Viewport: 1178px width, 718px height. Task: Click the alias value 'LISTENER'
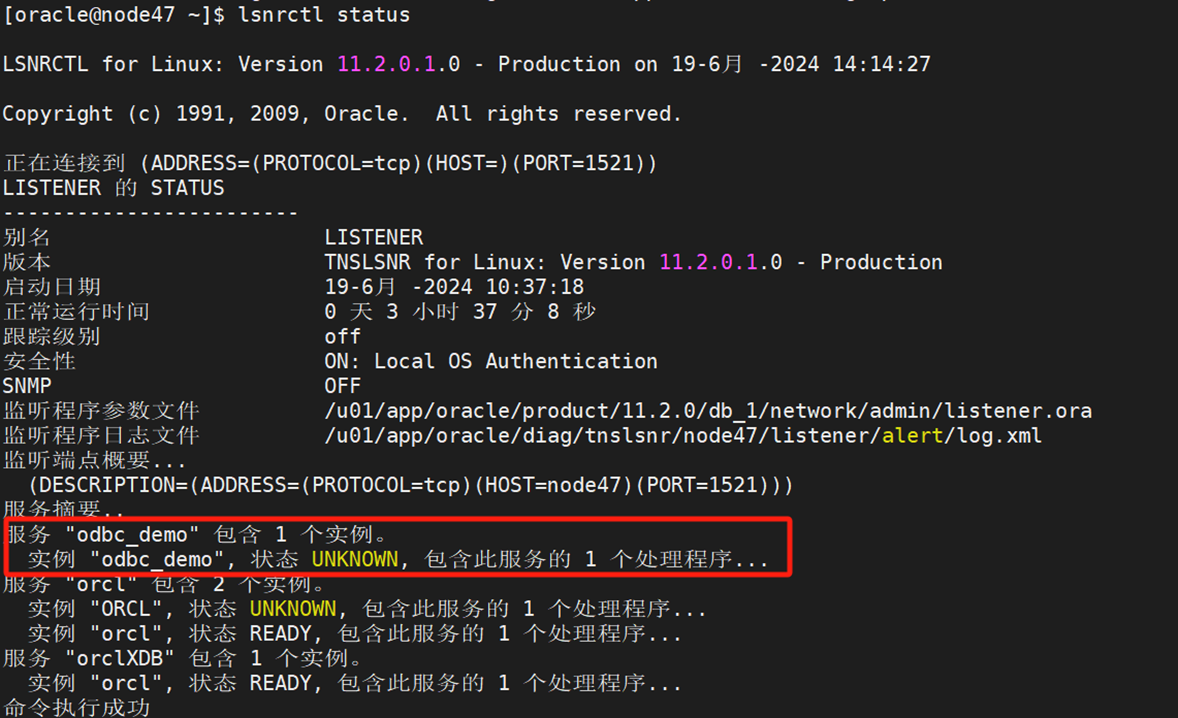(373, 238)
